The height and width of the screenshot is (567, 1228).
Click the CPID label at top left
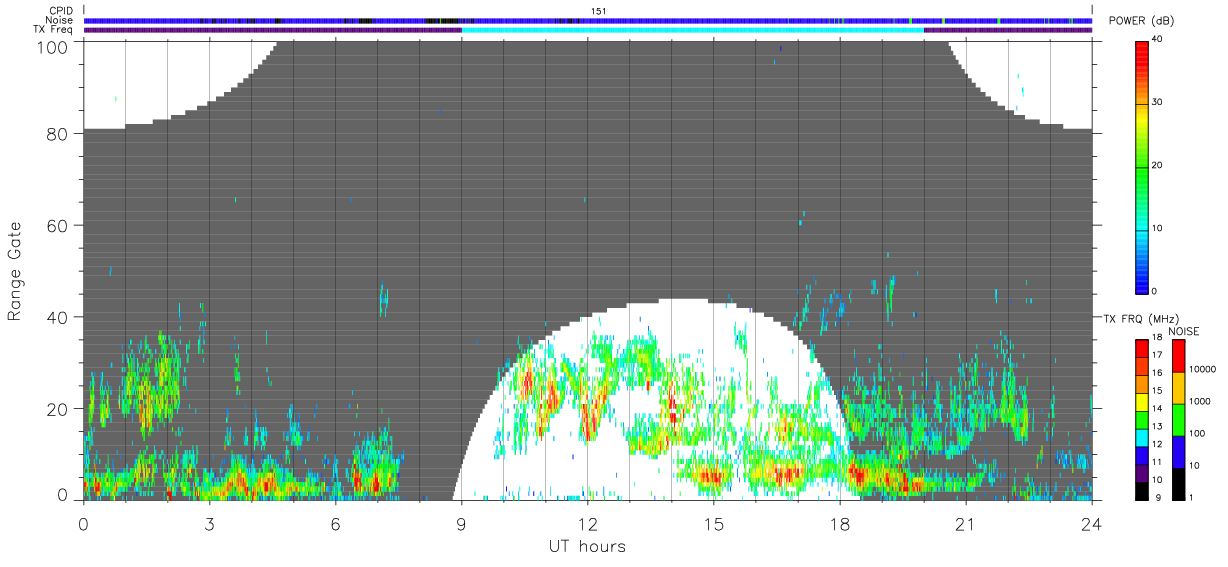pos(61,11)
